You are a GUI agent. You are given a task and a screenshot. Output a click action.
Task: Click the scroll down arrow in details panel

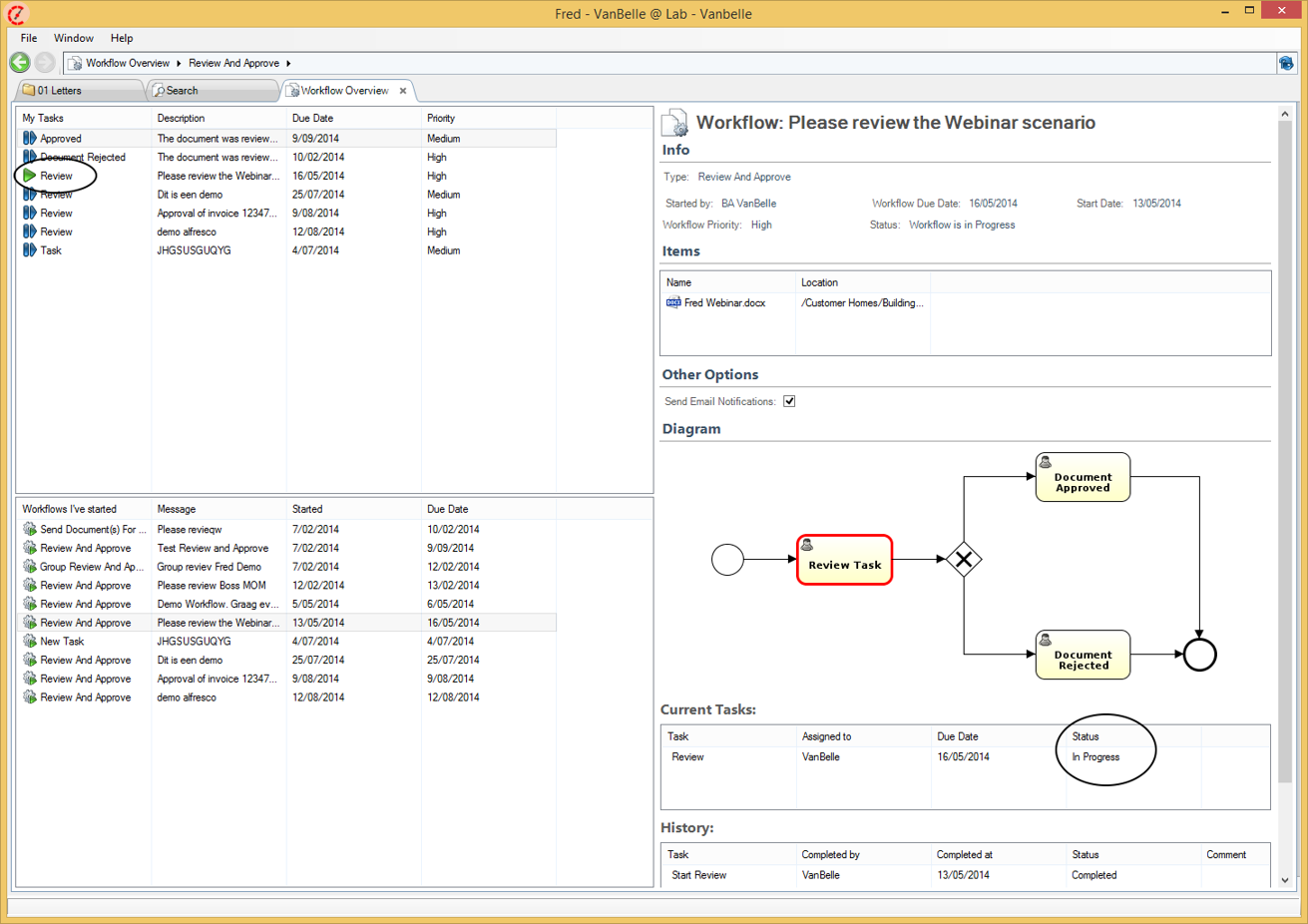point(1284,880)
